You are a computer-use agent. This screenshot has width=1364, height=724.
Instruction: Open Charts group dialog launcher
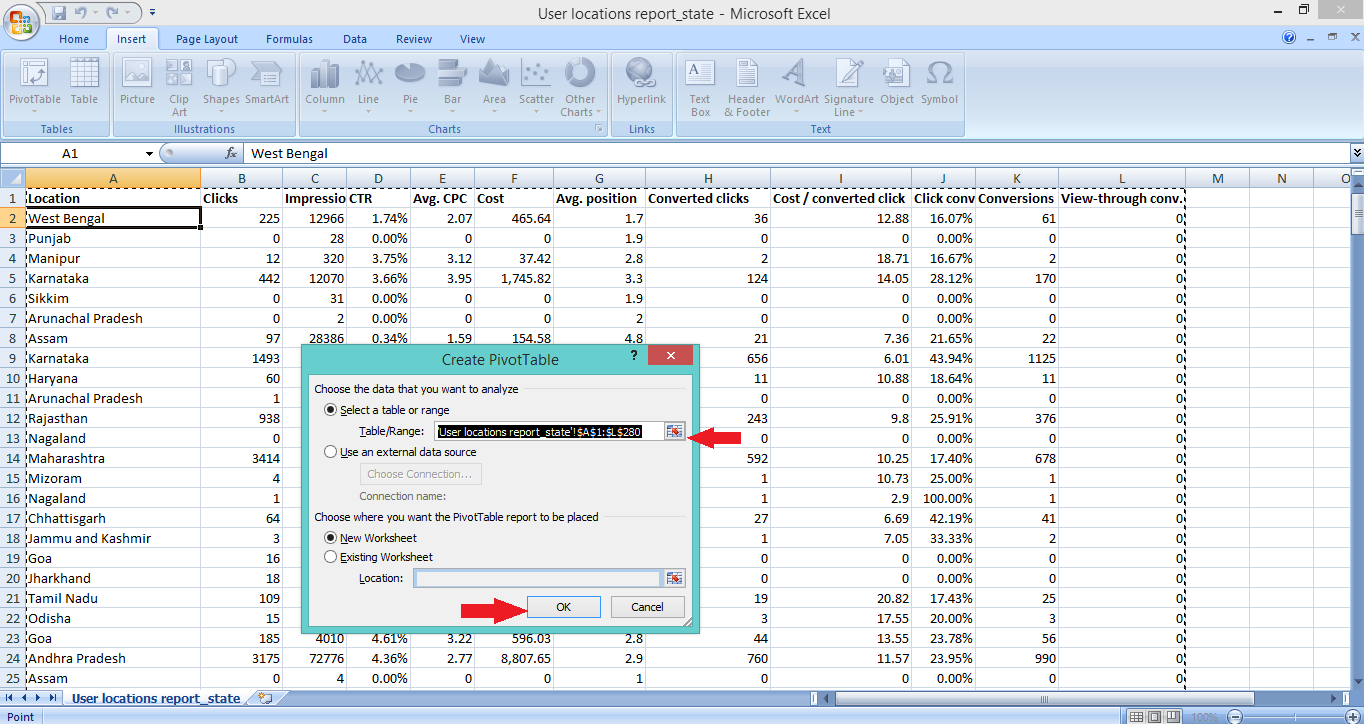pyautogui.click(x=599, y=129)
